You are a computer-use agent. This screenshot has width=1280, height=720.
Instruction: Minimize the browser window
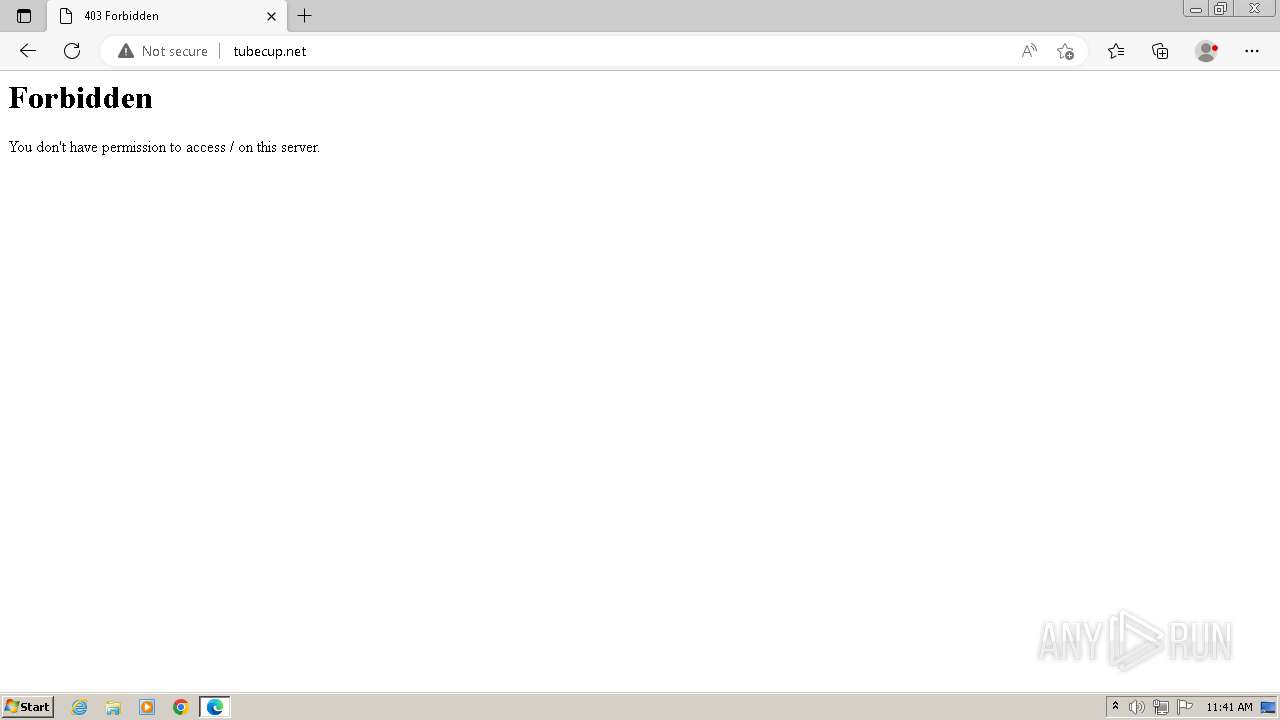[x=1195, y=9]
